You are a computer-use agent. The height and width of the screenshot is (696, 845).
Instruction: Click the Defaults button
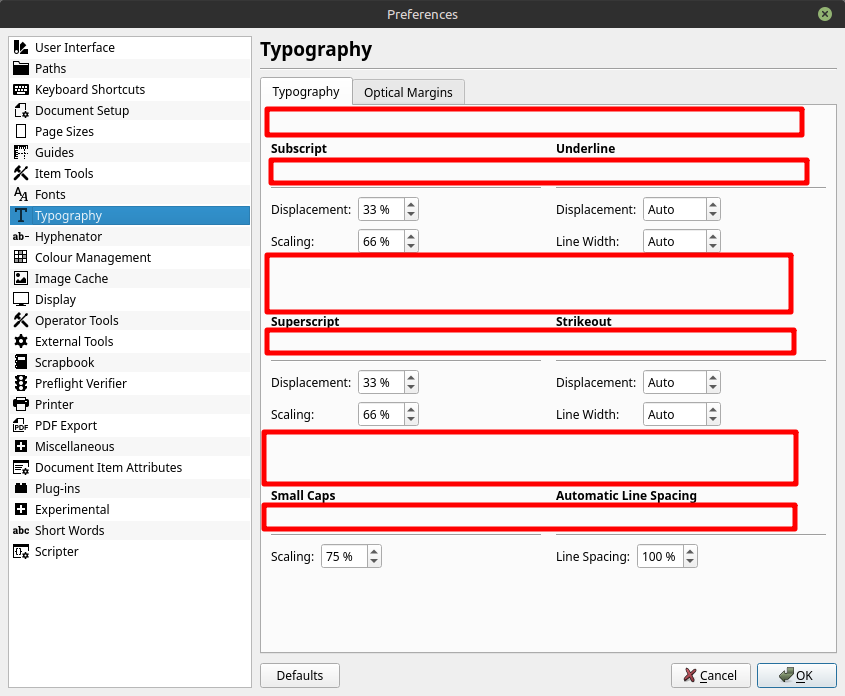pos(300,676)
